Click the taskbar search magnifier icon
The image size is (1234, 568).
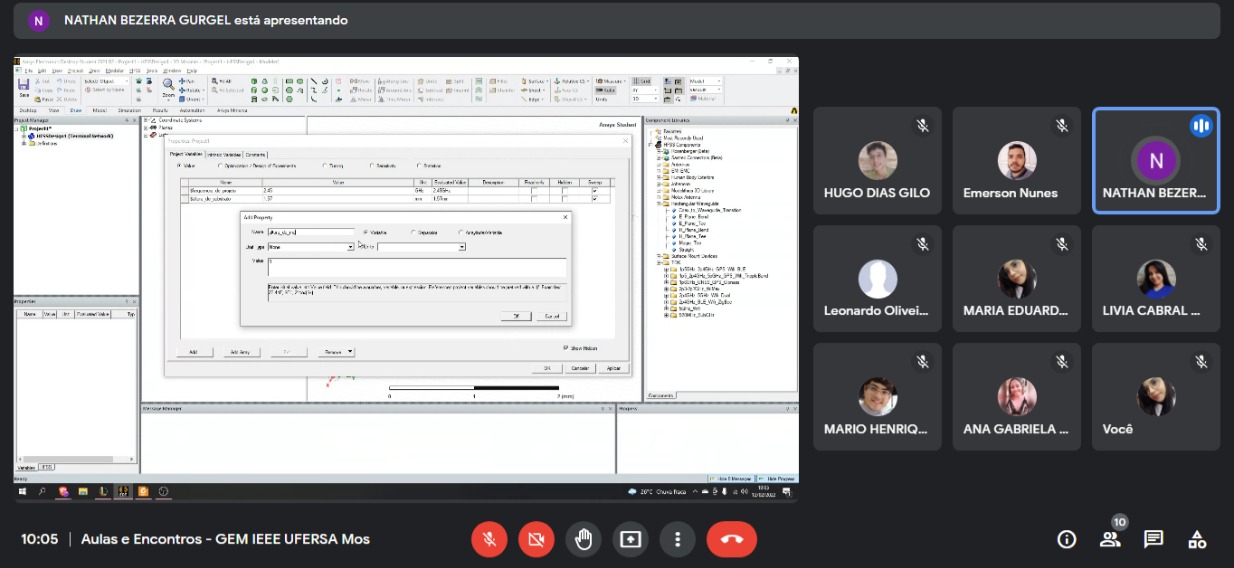click(43, 491)
